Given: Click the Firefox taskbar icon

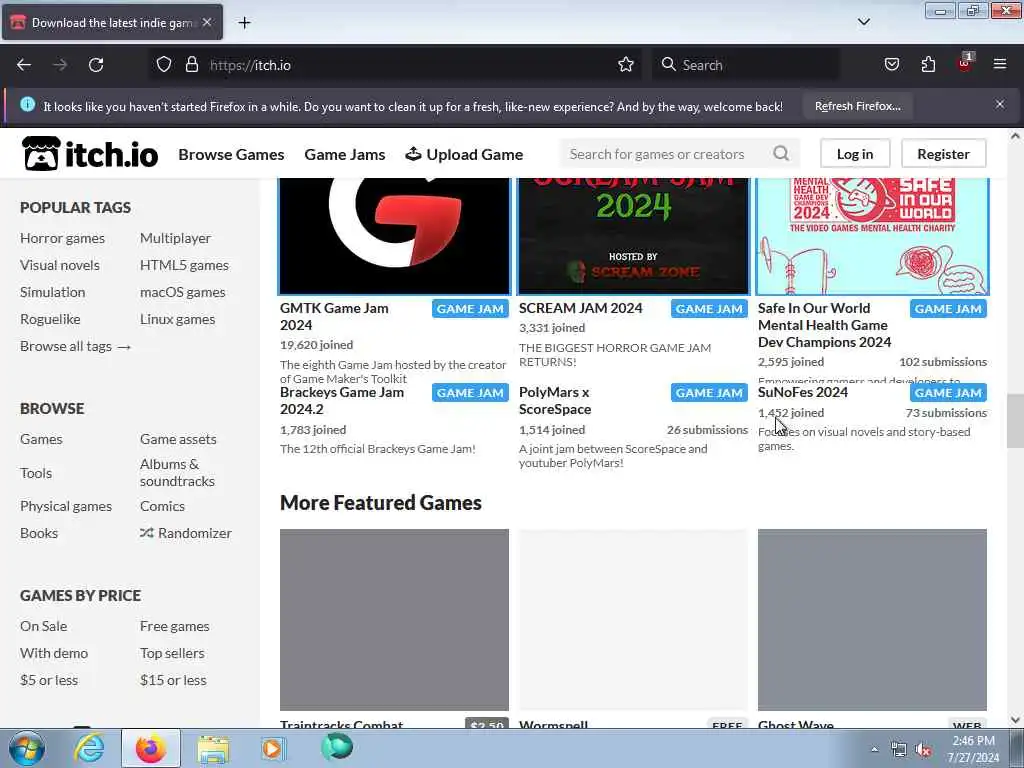Looking at the screenshot, I should [151, 748].
